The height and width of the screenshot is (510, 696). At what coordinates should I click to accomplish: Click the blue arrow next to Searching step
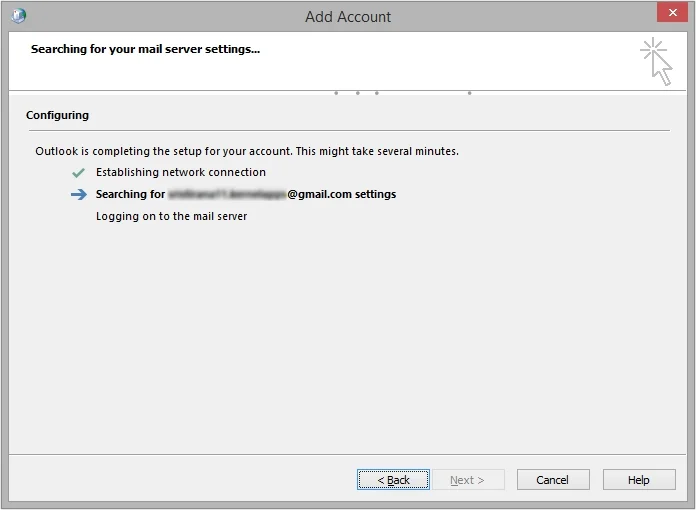coord(79,195)
